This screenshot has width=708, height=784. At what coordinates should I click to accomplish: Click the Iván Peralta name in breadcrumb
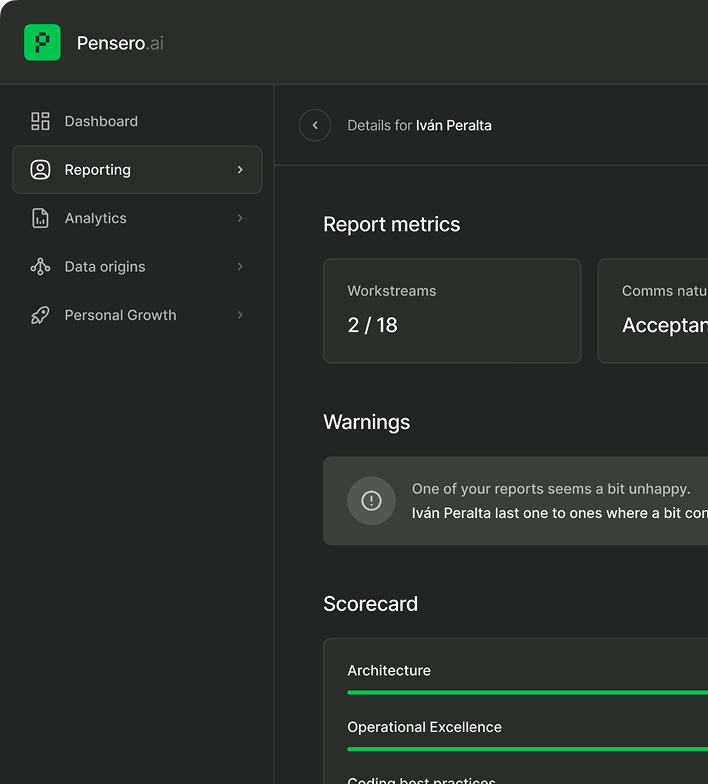pyautogui.click(x=454, y=126)
